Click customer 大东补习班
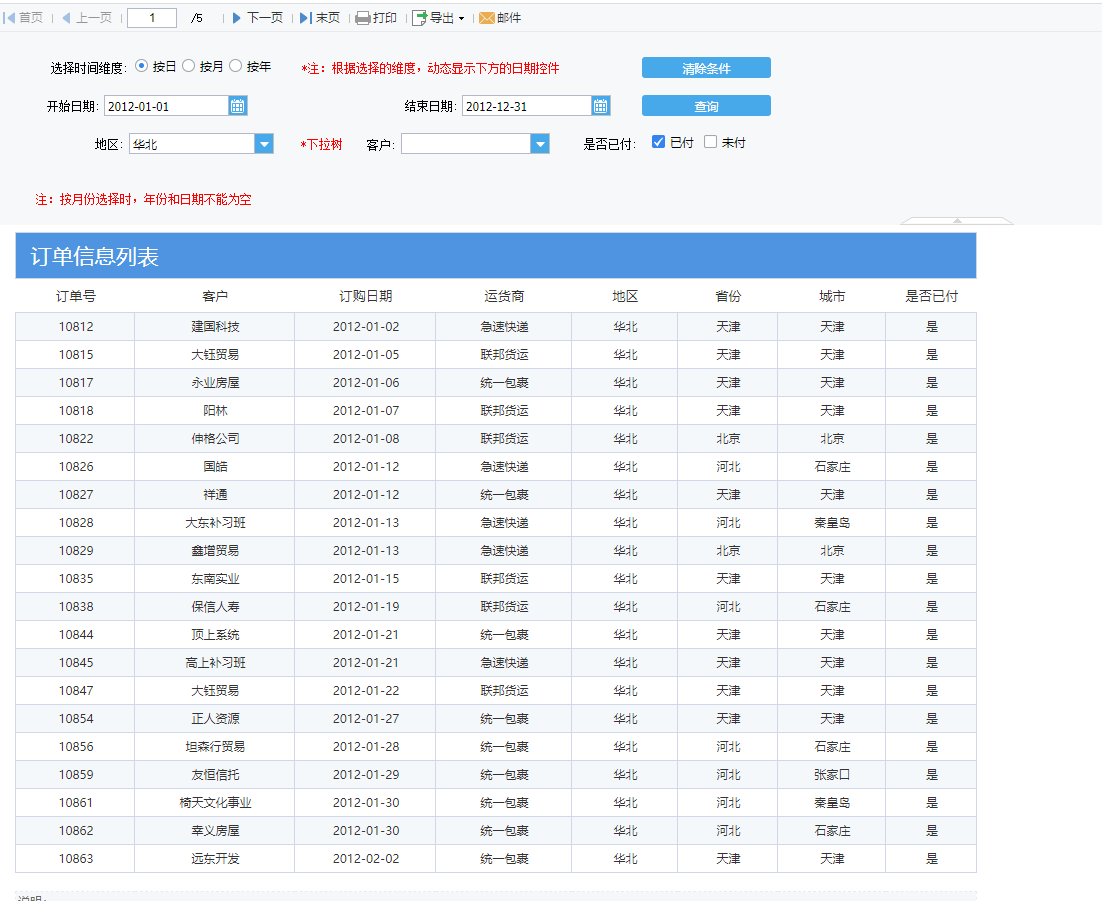Screen dimensions: 1102x901 coord(215,523)
